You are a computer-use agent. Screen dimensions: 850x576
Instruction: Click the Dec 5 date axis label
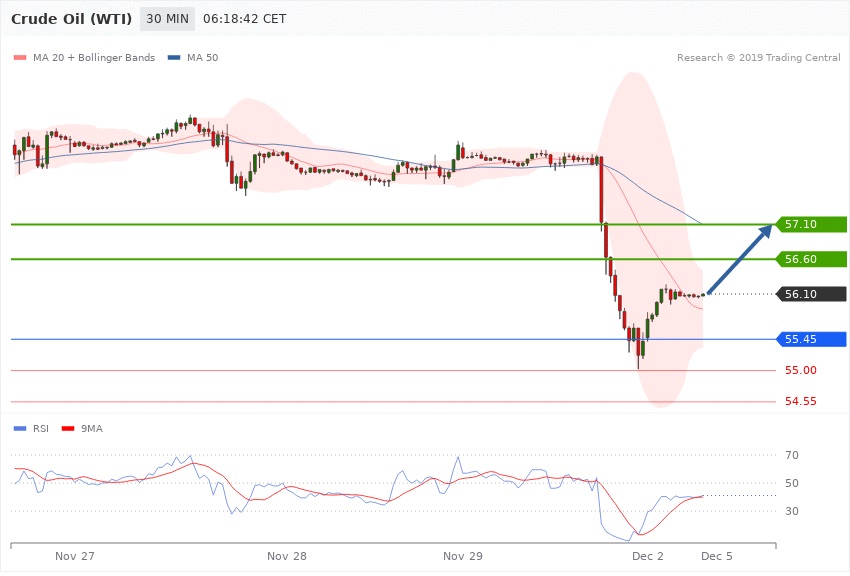(717, 555)
